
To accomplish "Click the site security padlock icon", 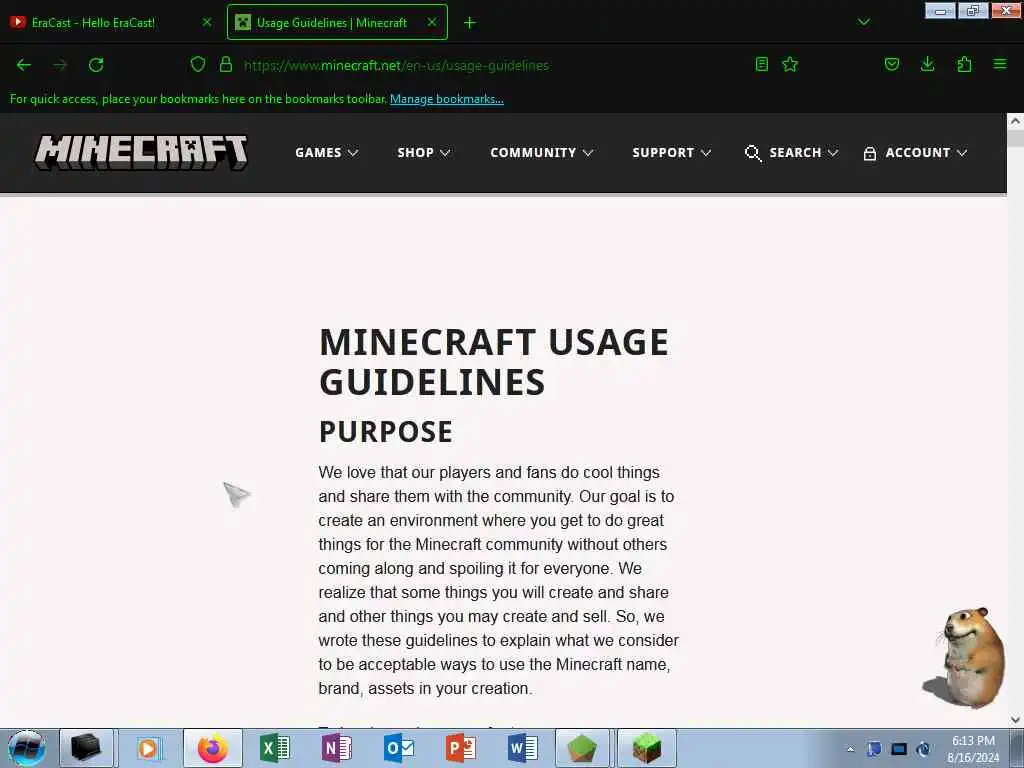I will tap(226, 64).
